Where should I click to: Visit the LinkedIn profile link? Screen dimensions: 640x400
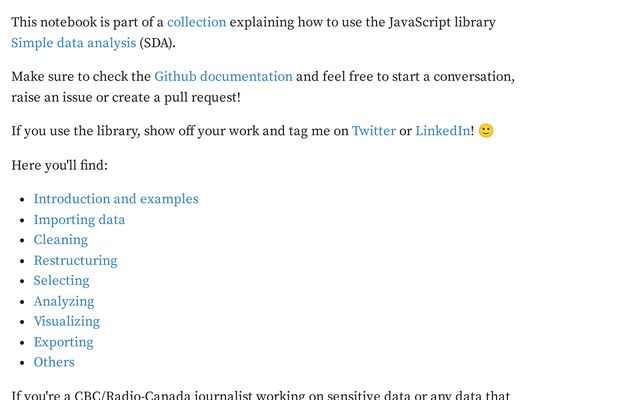(x=442, y=131)
